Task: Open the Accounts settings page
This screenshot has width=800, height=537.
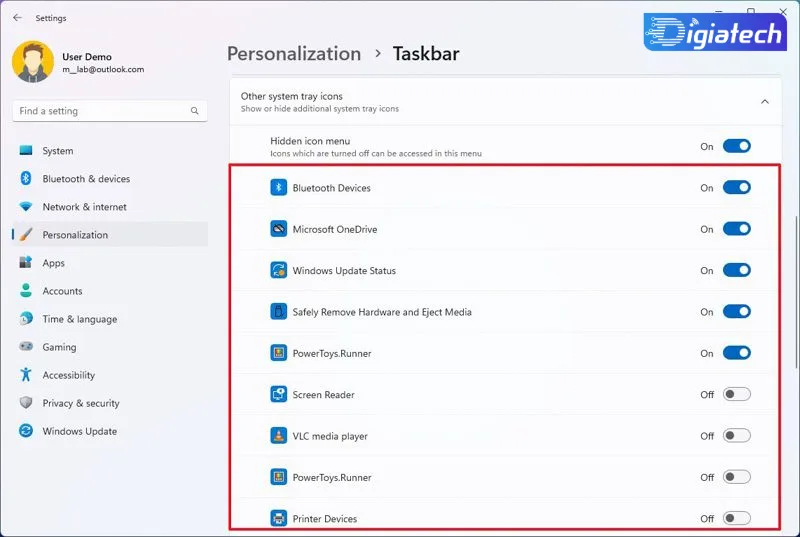Action: pos(110,291)
